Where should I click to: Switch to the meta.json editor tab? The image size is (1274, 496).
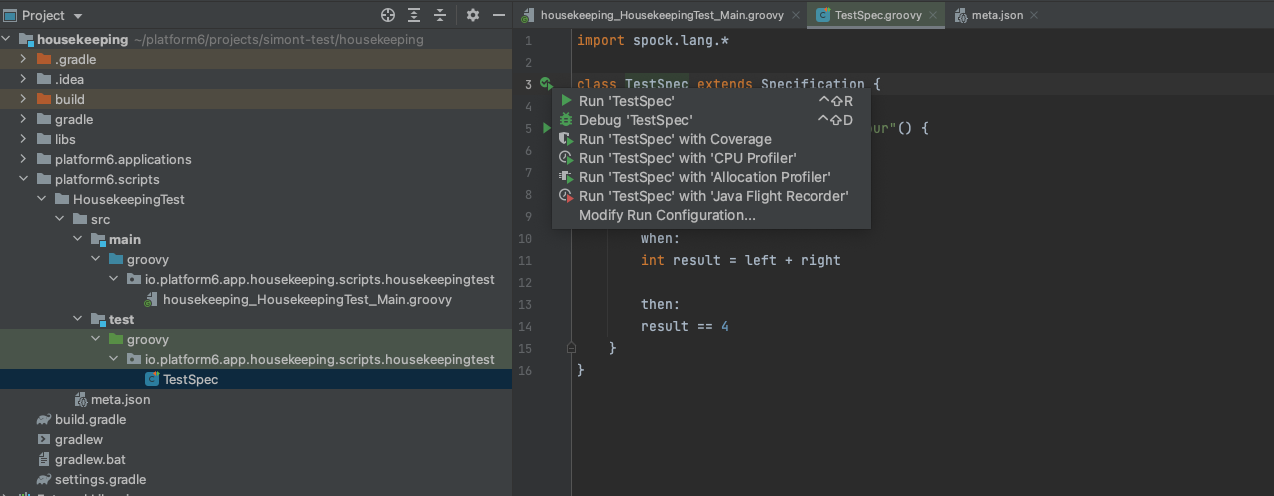997,15
